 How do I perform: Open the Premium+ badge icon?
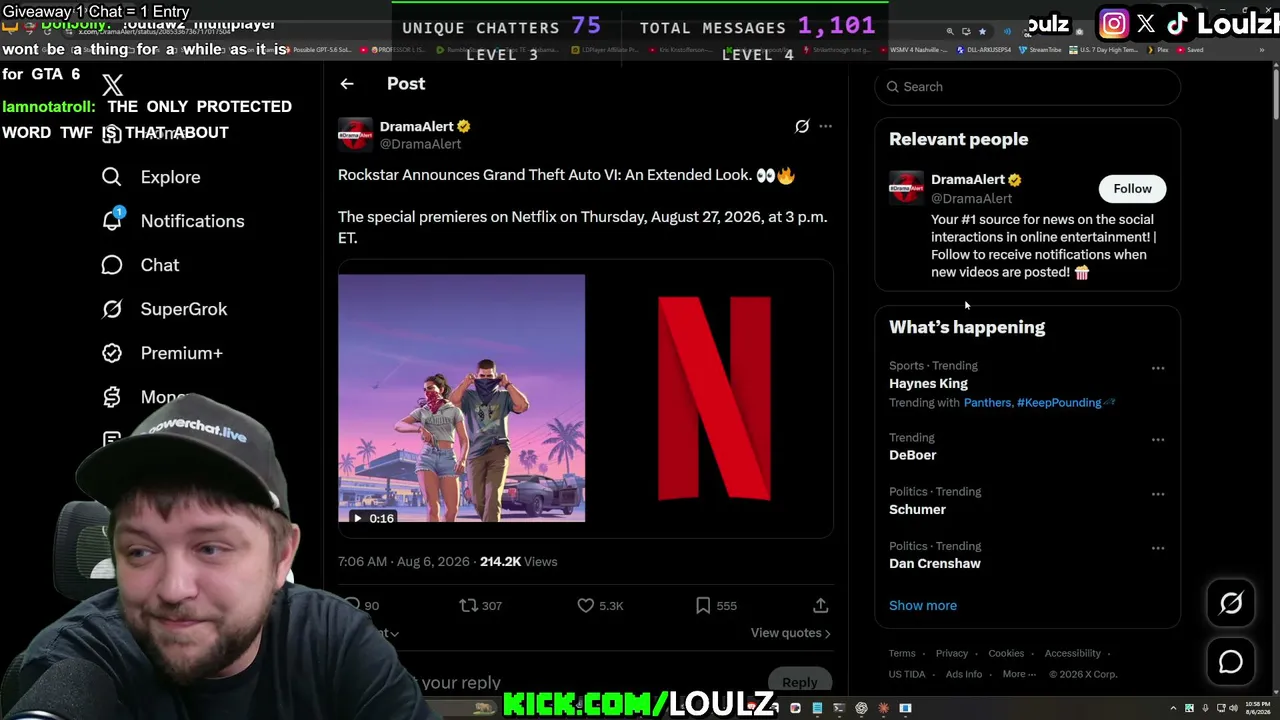(112, 353)
